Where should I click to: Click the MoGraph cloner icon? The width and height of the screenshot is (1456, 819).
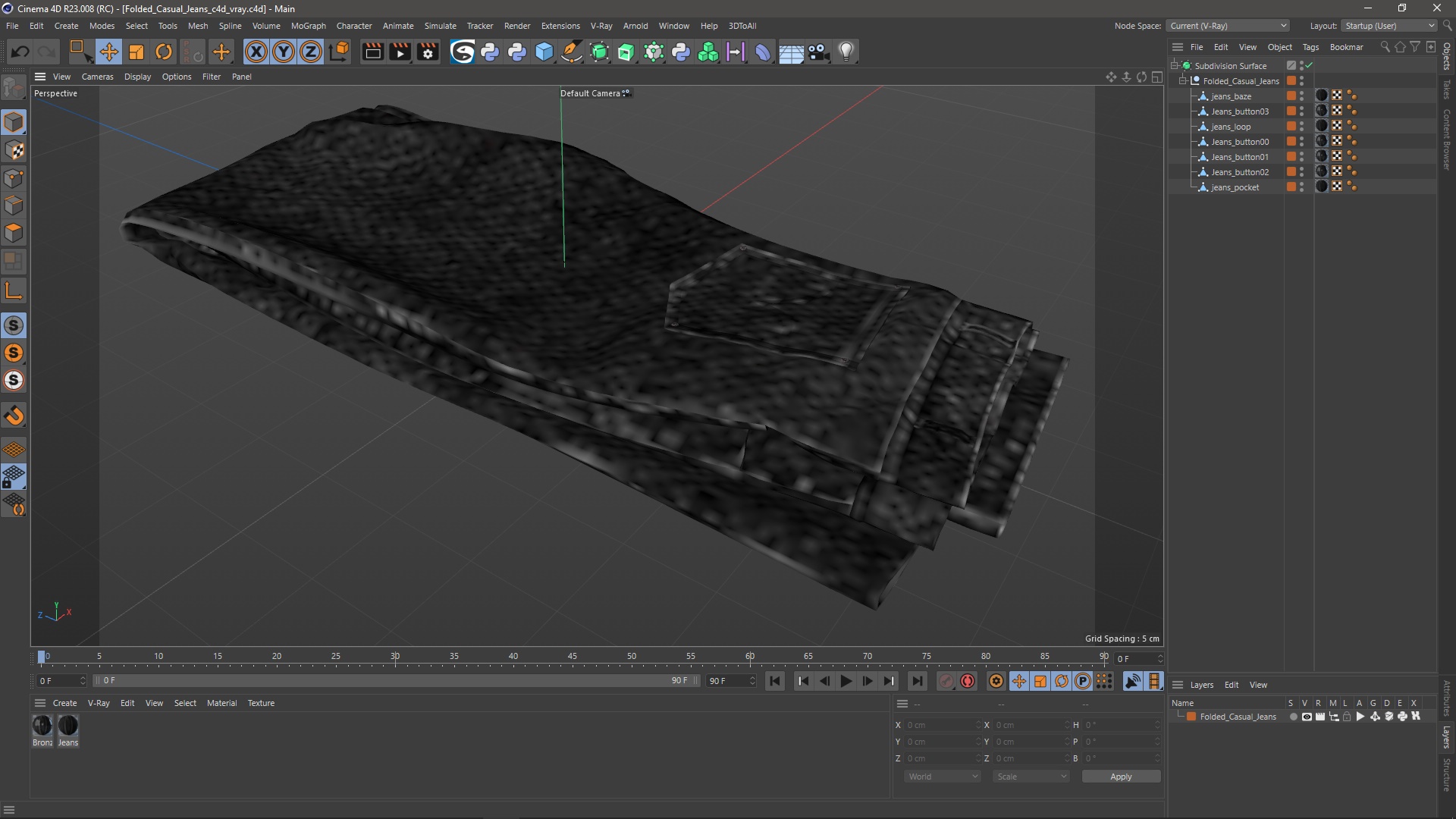pyautogui.click(x=708, y=52)
